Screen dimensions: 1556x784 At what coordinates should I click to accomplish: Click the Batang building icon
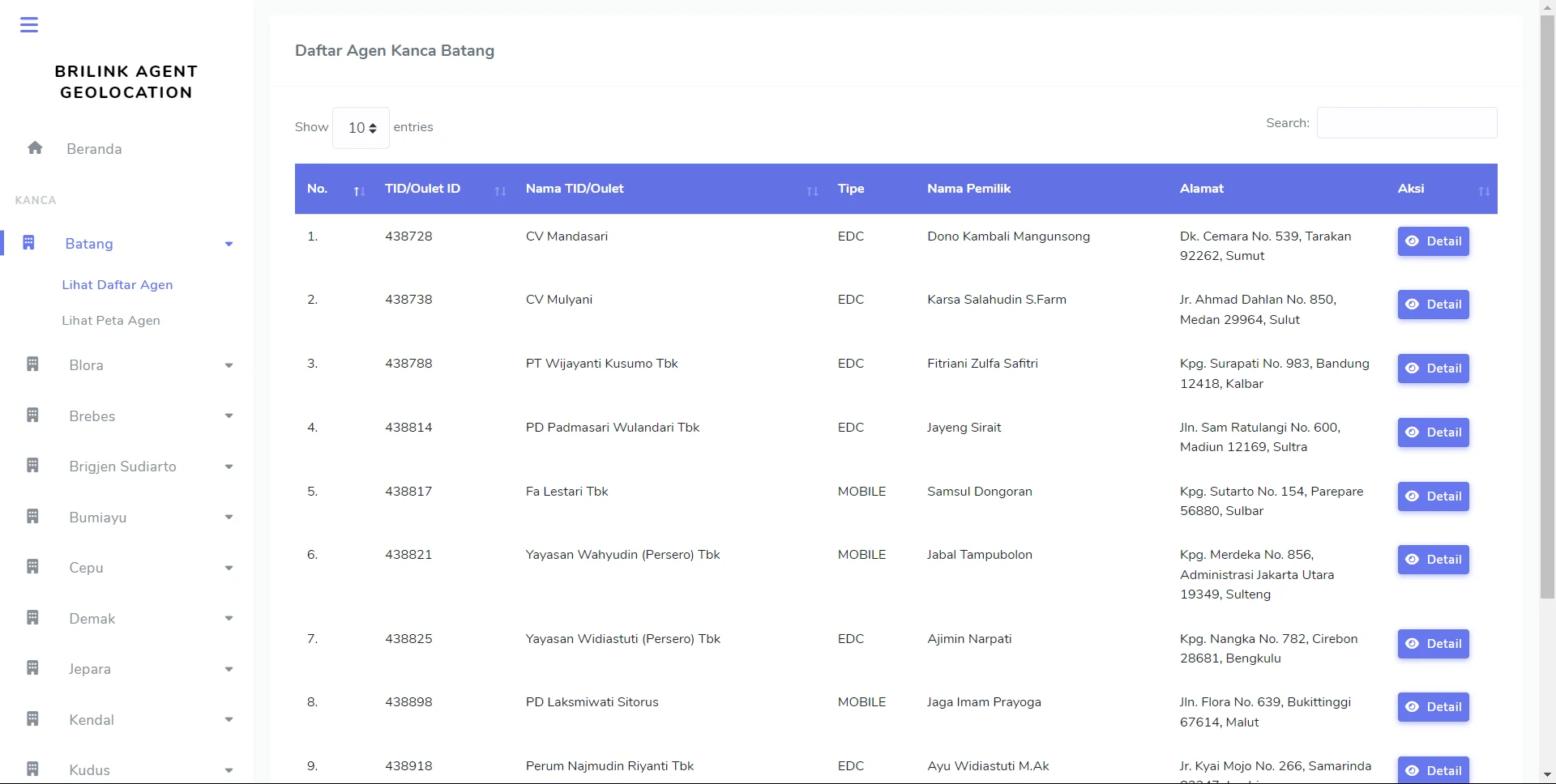click(28, 243)
